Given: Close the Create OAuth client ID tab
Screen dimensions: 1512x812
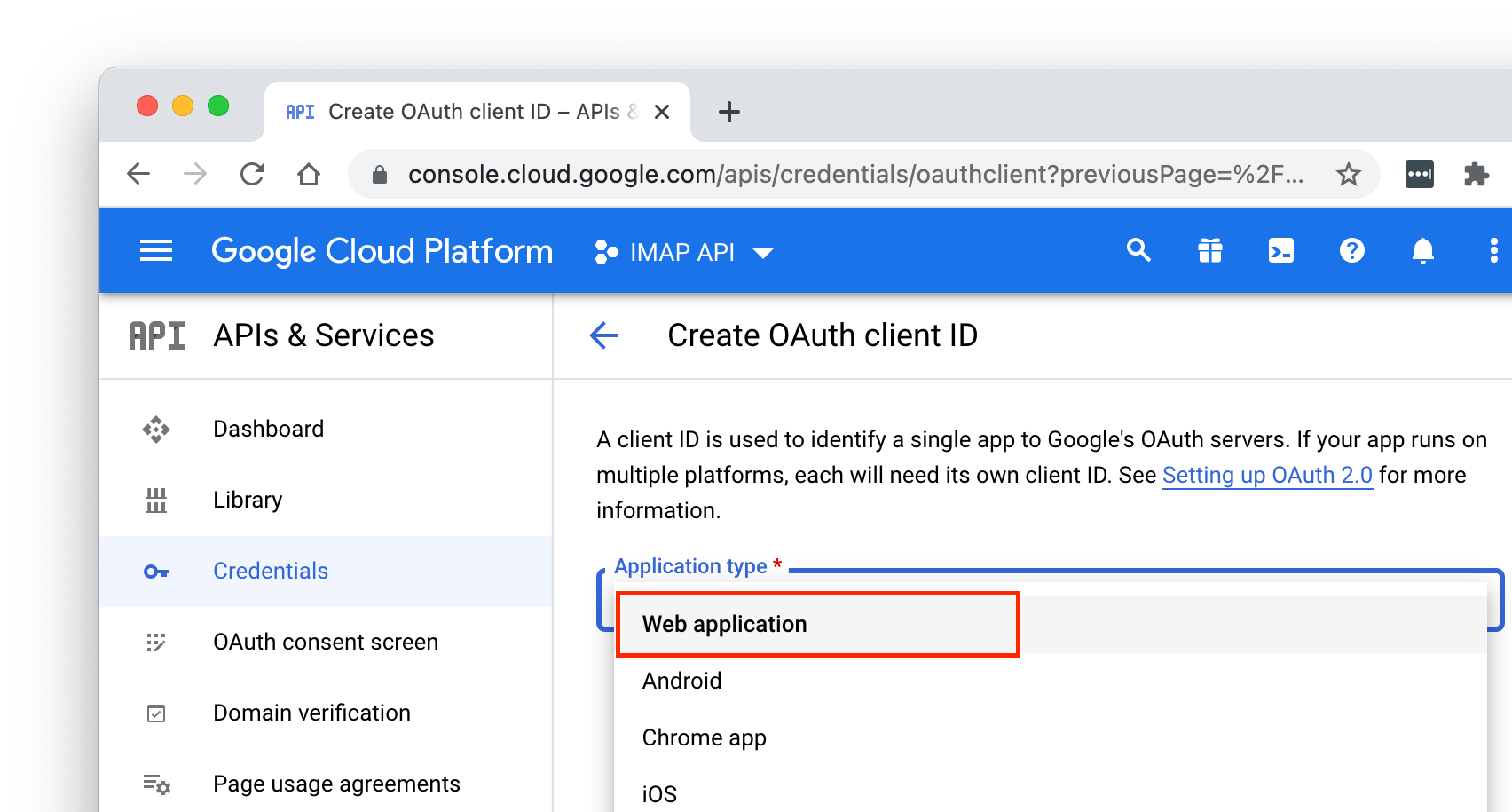Looking at the screenshot, I should [662, 112].
